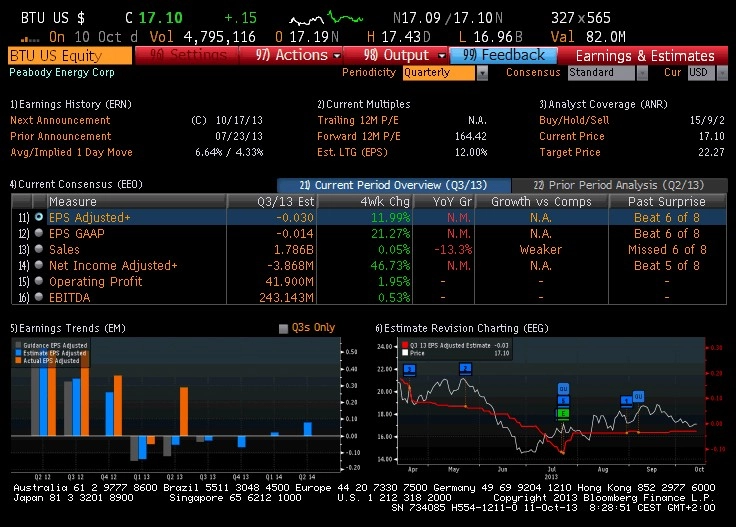The width and height of the screenshot is (736, 527).
Task: Click the 'YoY Gr' column header
Action: click(x=444, y=201)
